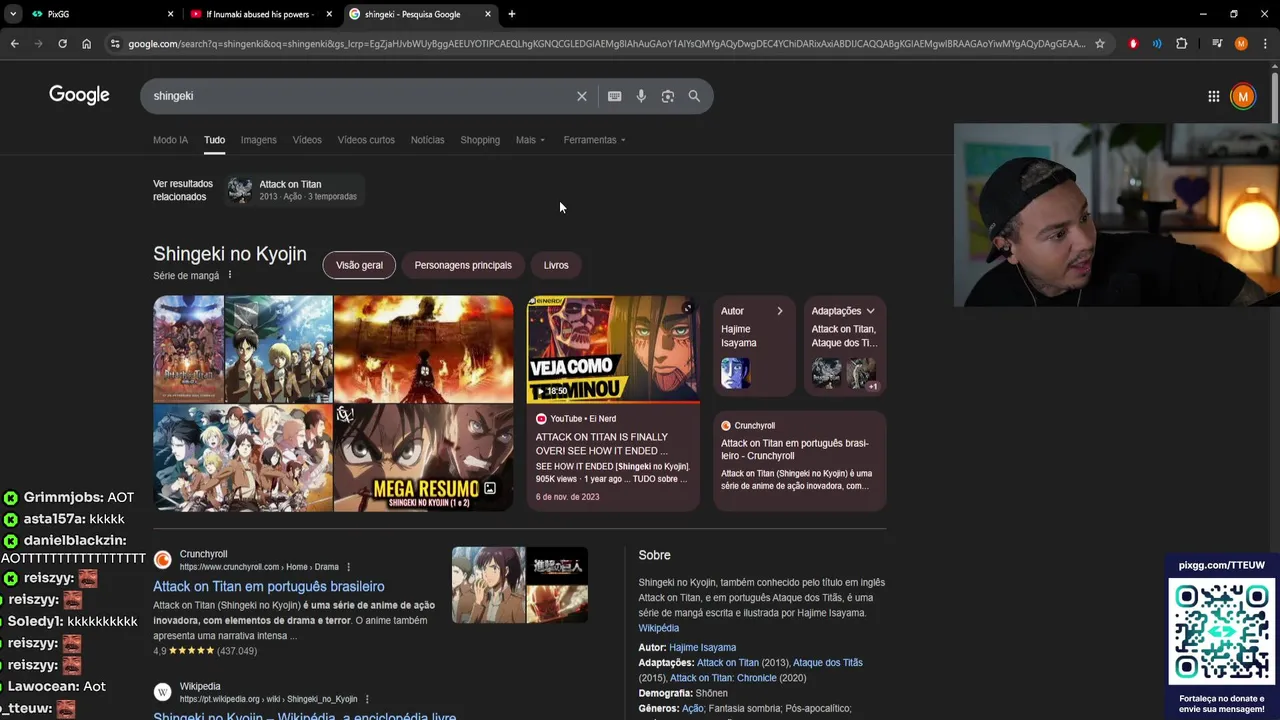Screen dimensions: 1280x720
Task: Open the Google apps grid
Action: tap(1213, 96)
